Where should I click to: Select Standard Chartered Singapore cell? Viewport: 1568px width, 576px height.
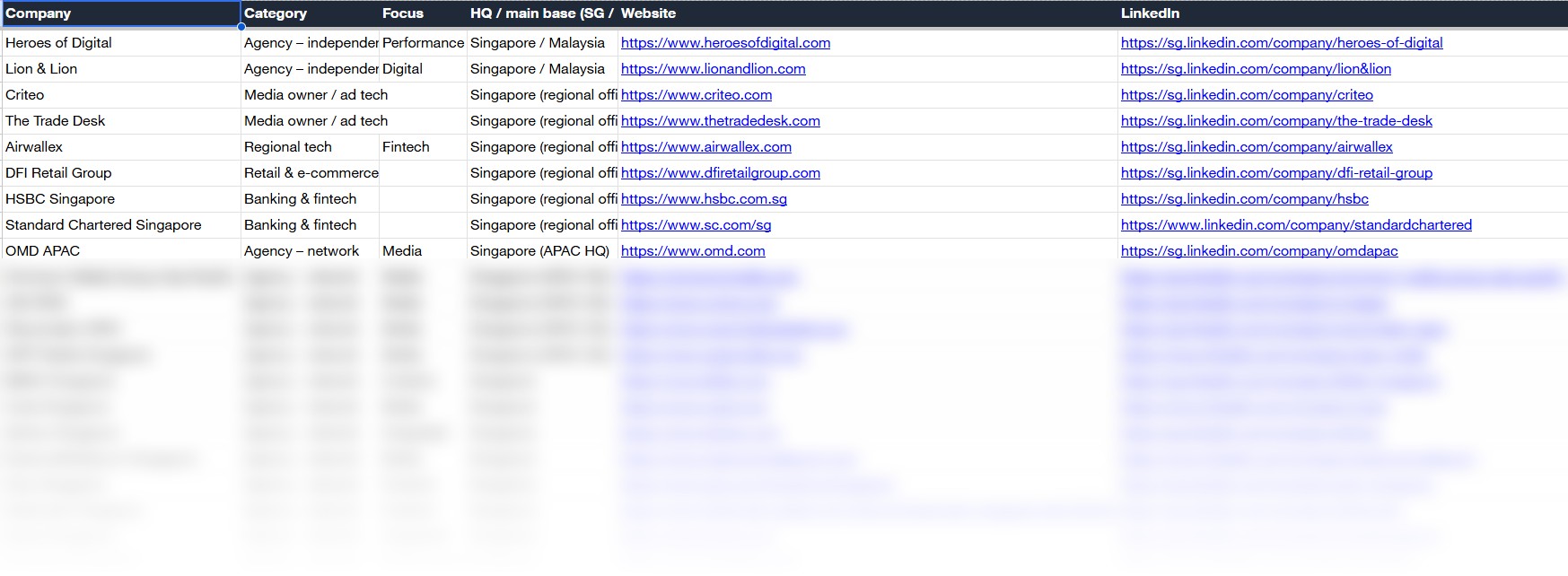tap(120, 225)
